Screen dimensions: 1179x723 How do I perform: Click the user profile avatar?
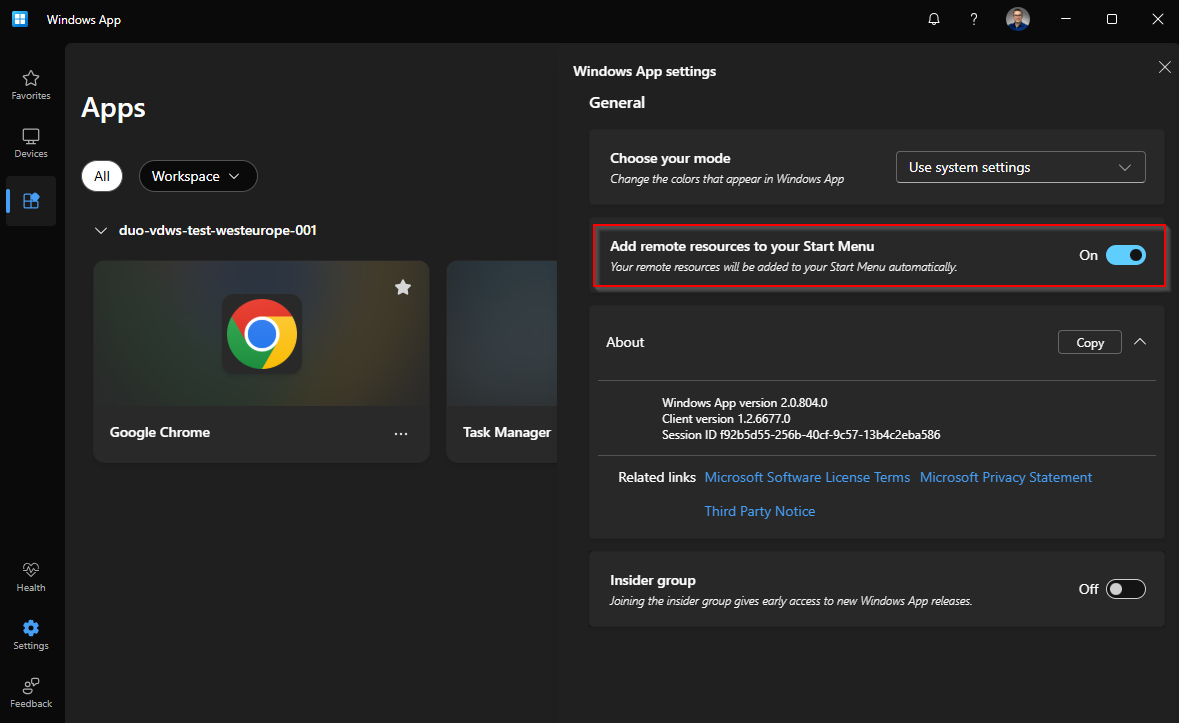(1017, 19)
